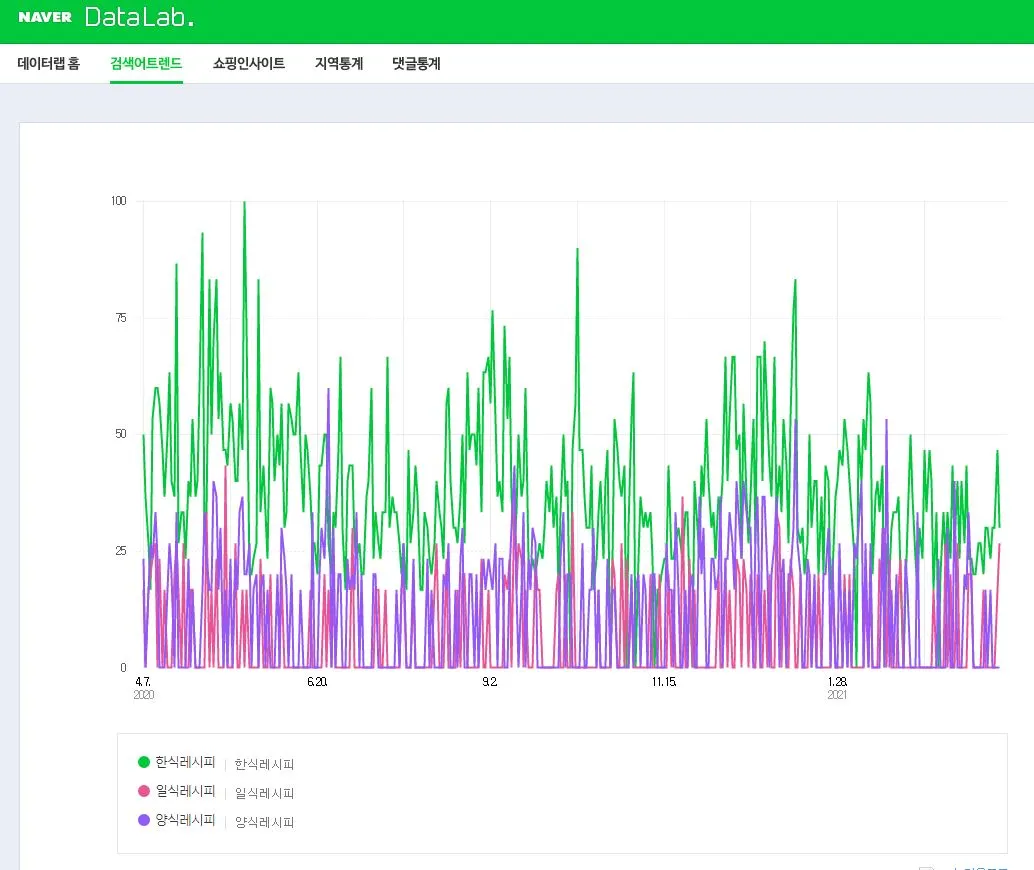Open the 댓글통계 tab
Viewport: 1034px width, 870px height.
(416, 63)
